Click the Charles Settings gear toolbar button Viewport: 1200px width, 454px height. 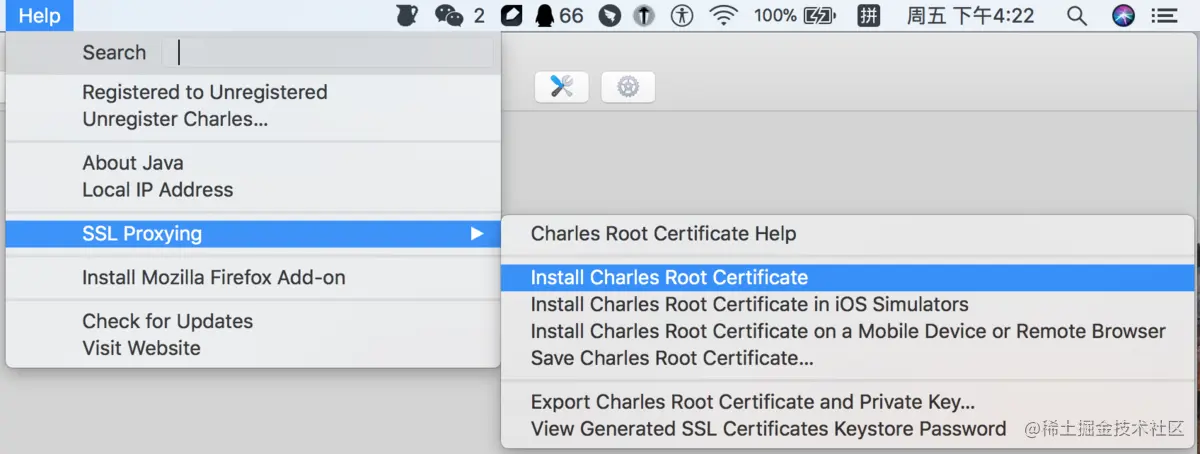click(x=628, y=87)
